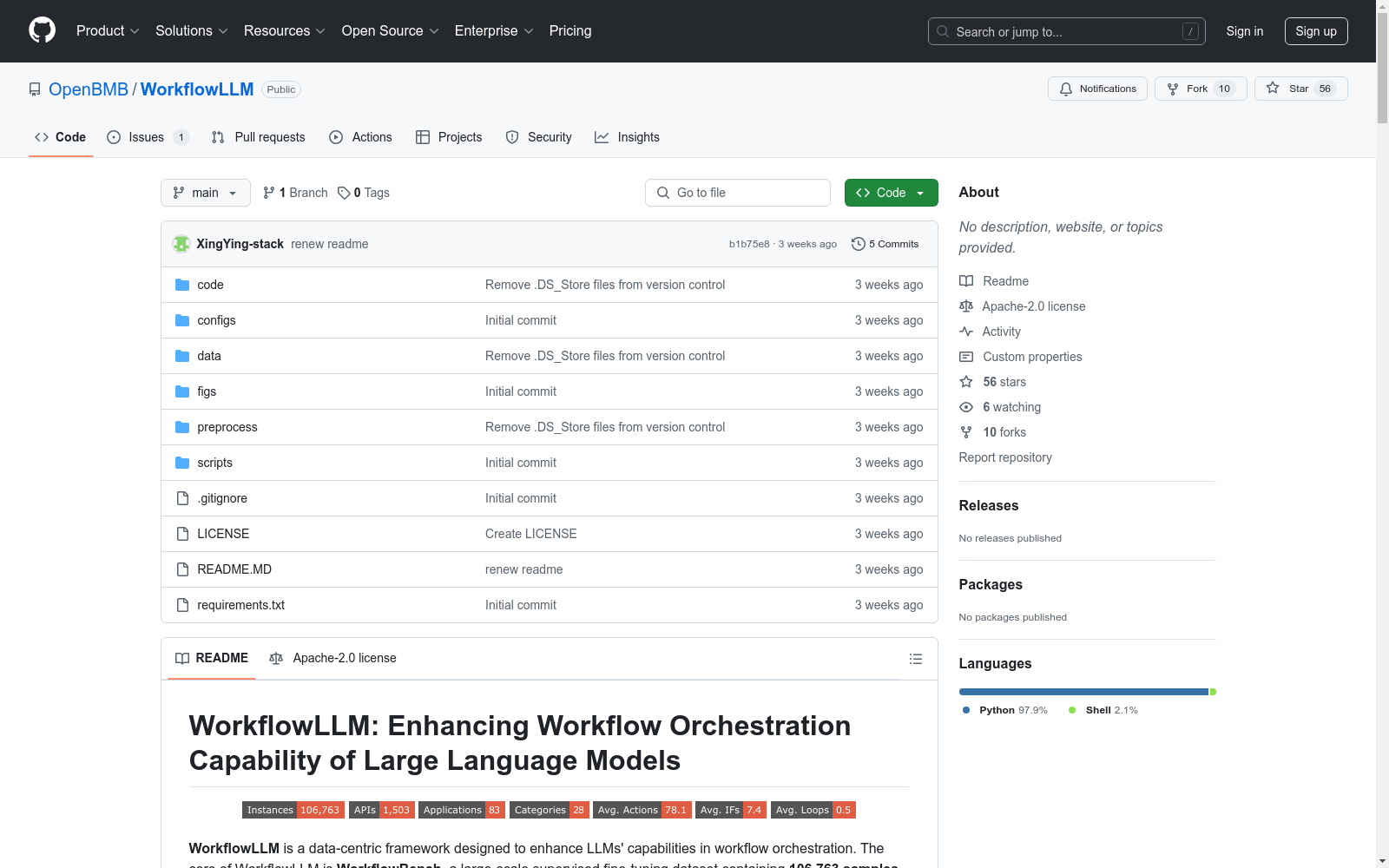1389x868 pixels.
Task: Open the 10 forks link in About
Action: pos(1004,432)
